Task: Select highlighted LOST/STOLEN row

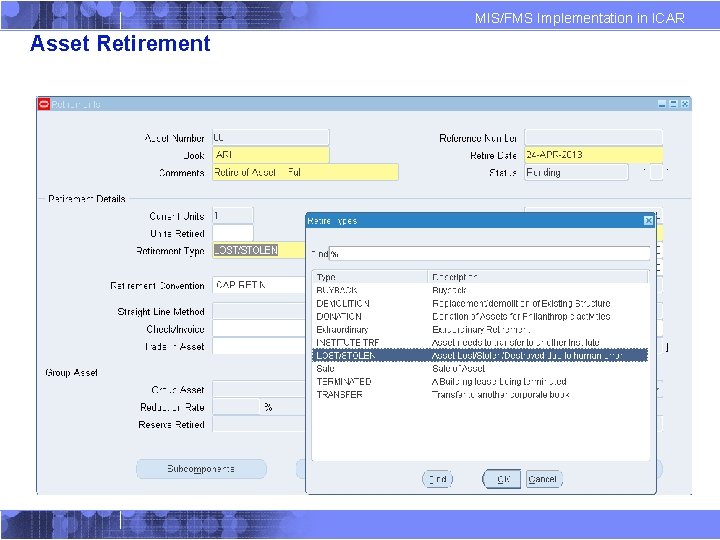Action: pos(480,355)
